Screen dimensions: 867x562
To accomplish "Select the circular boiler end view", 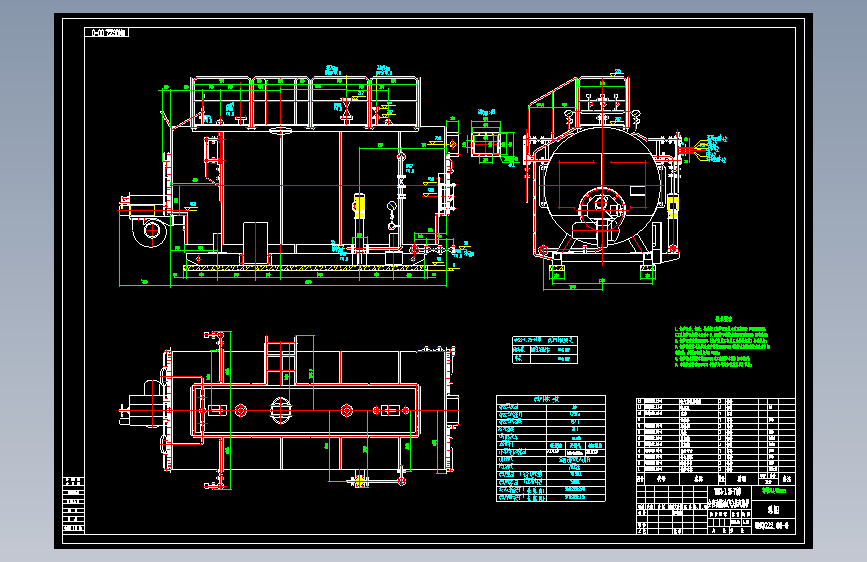I will (603, 183).
